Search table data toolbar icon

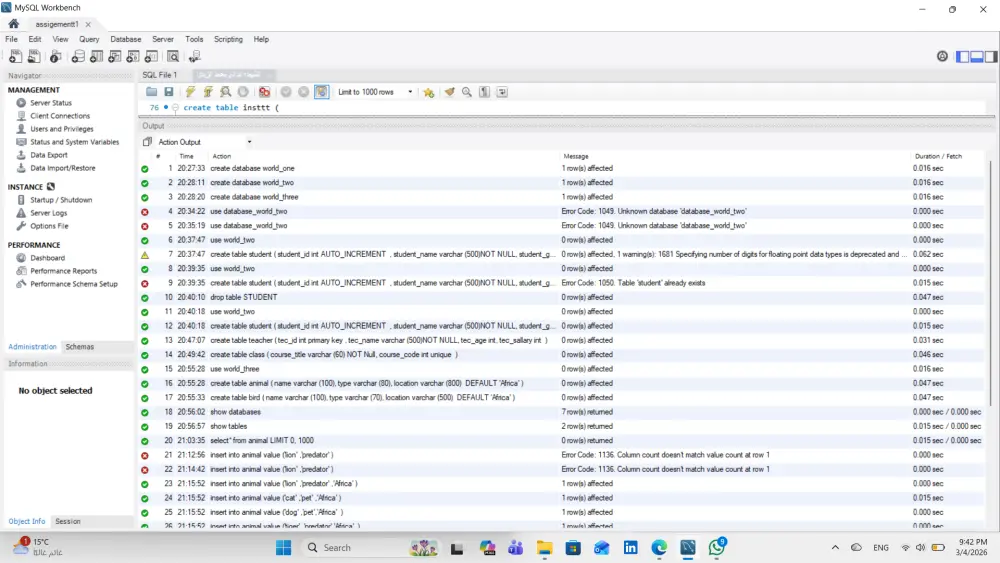[173, 57]
